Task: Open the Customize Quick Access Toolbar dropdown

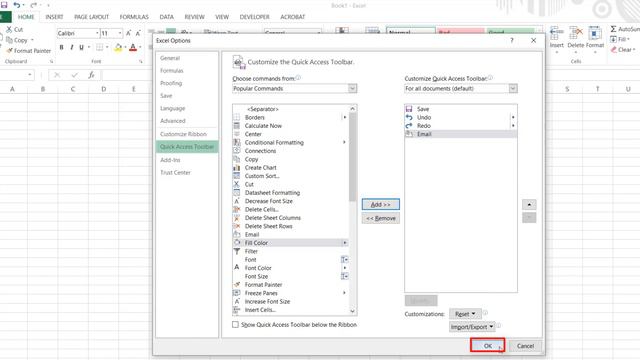Action: pyautogui.click(x=513, y=89)
